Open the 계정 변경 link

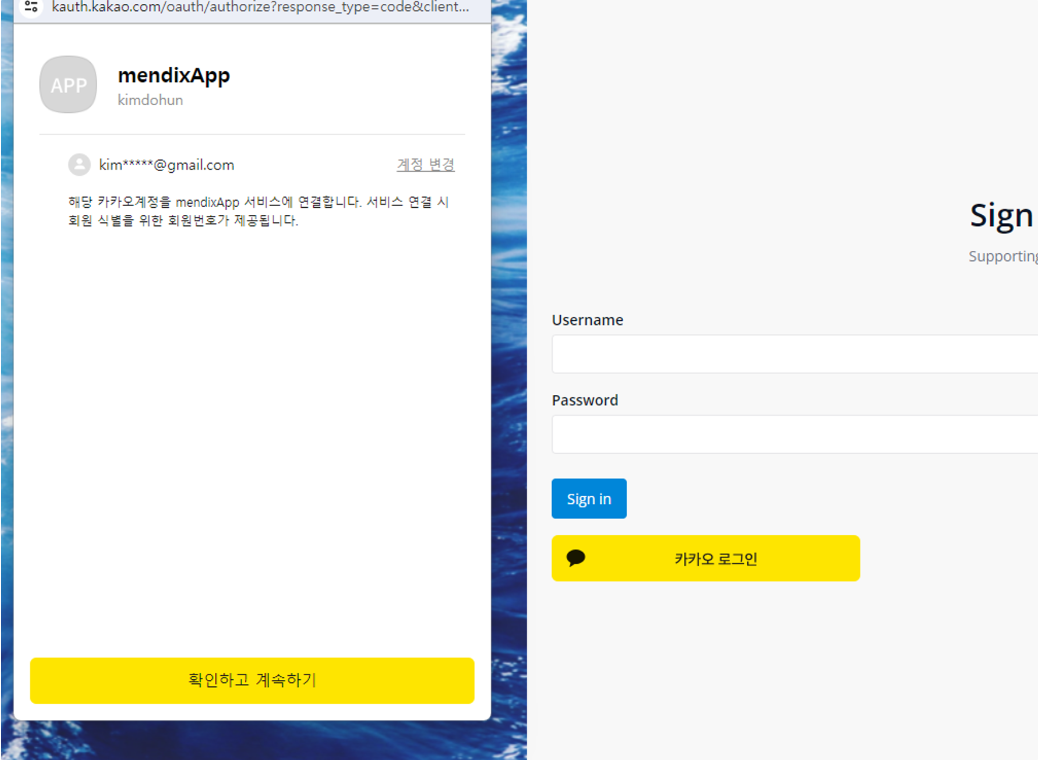click(x=426, y=164)
